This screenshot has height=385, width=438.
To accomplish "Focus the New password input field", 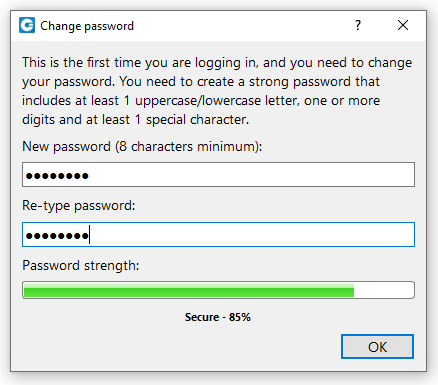I will [x=218, y=175].
